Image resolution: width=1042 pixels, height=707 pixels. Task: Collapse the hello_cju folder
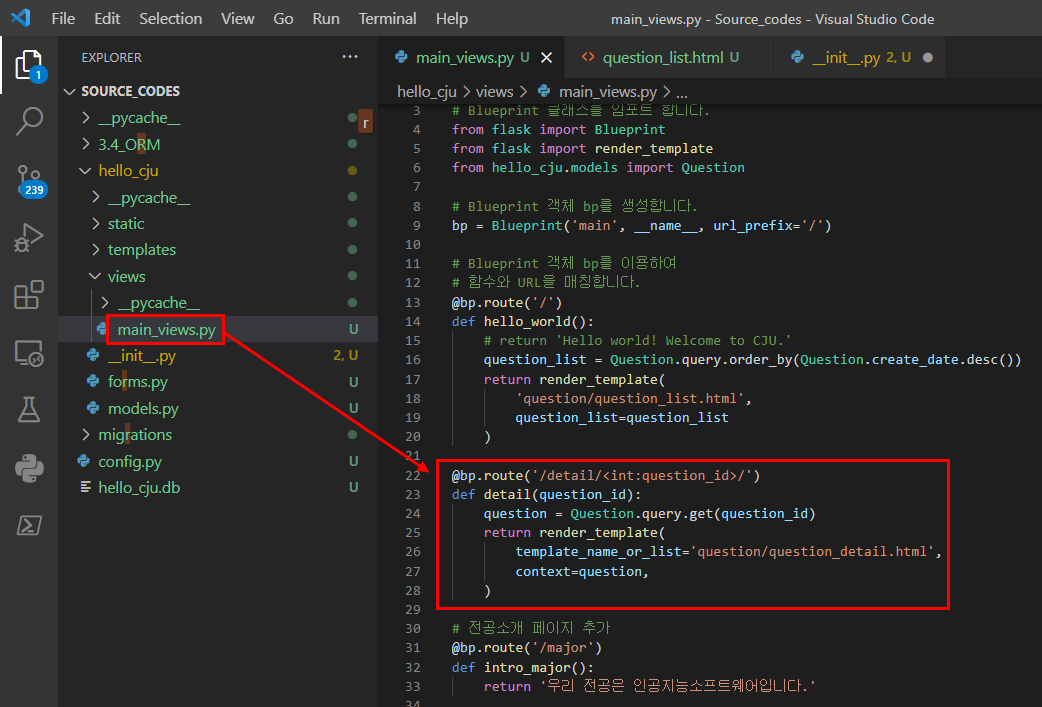[x=85, y=170]
